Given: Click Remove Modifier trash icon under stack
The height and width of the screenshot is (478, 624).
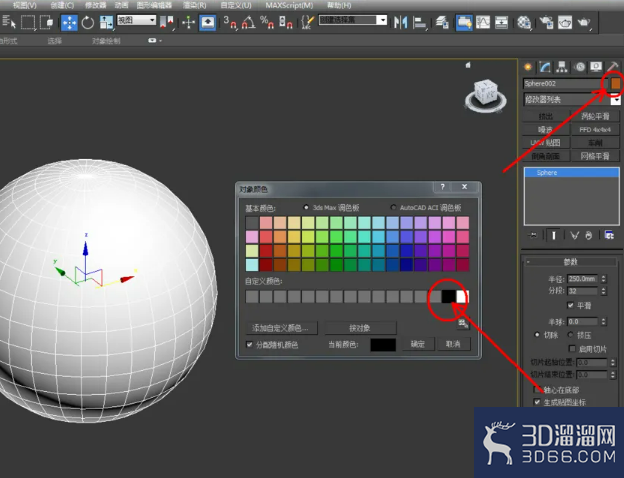Looking at the screenshot, I should pos(589,236).
